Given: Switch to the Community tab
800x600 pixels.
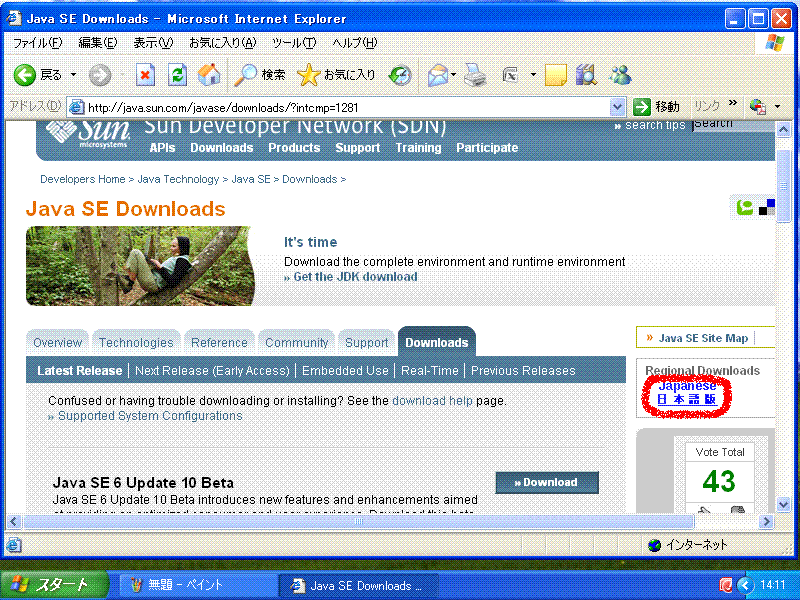Looking at the screenshot, I should point(296,342).
